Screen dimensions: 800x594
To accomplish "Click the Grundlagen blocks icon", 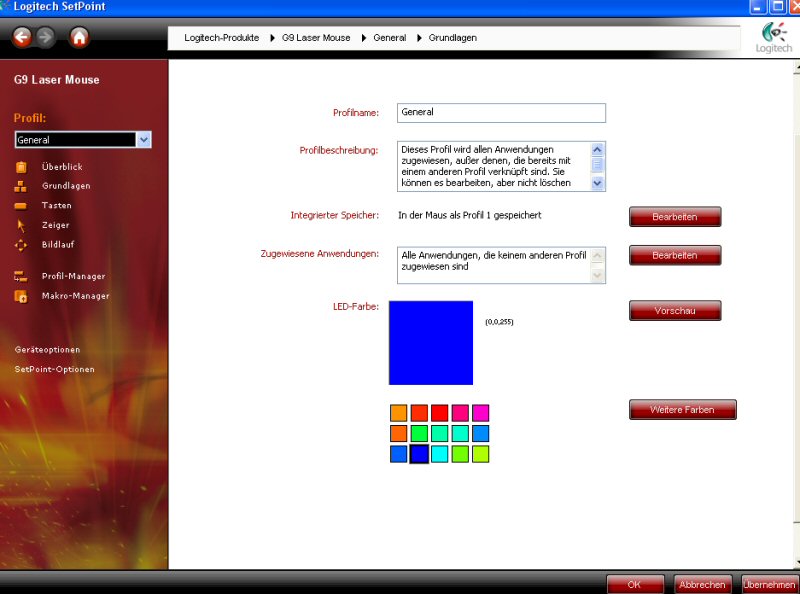I will 20,186.
